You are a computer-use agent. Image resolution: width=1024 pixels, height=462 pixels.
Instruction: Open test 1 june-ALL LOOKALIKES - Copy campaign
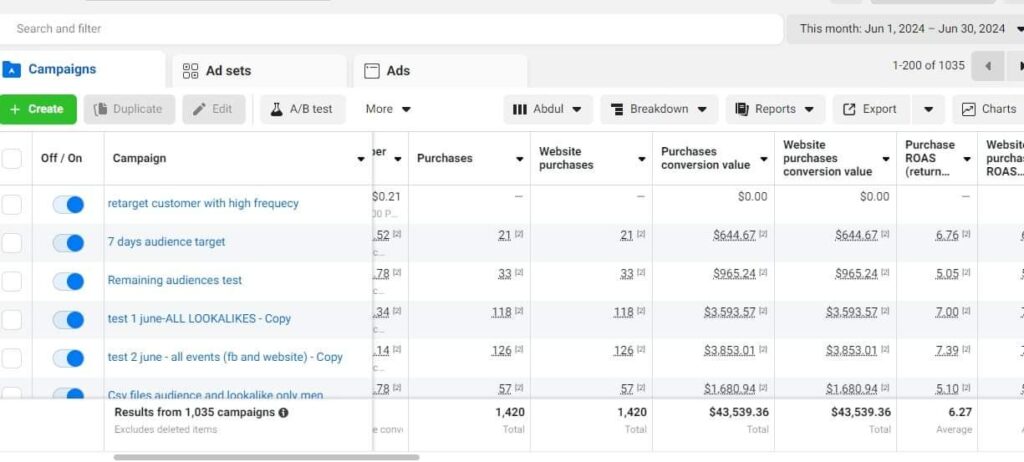tap(199, 319)
